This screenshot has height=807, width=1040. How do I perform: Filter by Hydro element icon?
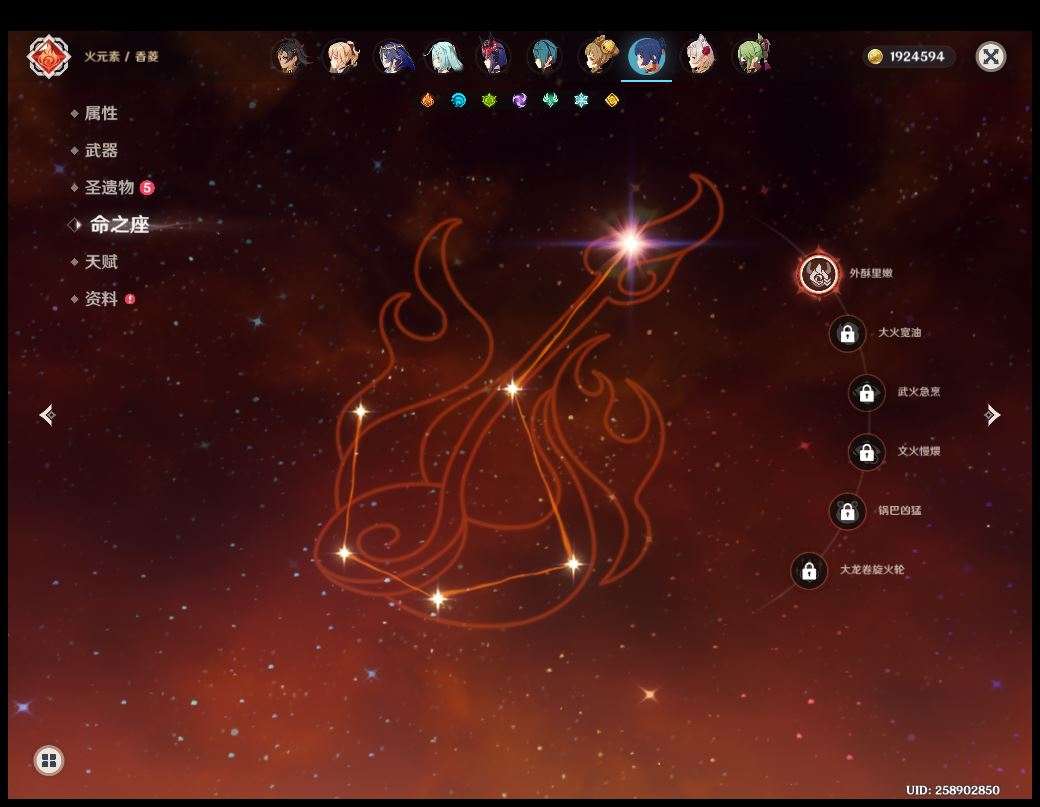458,100
